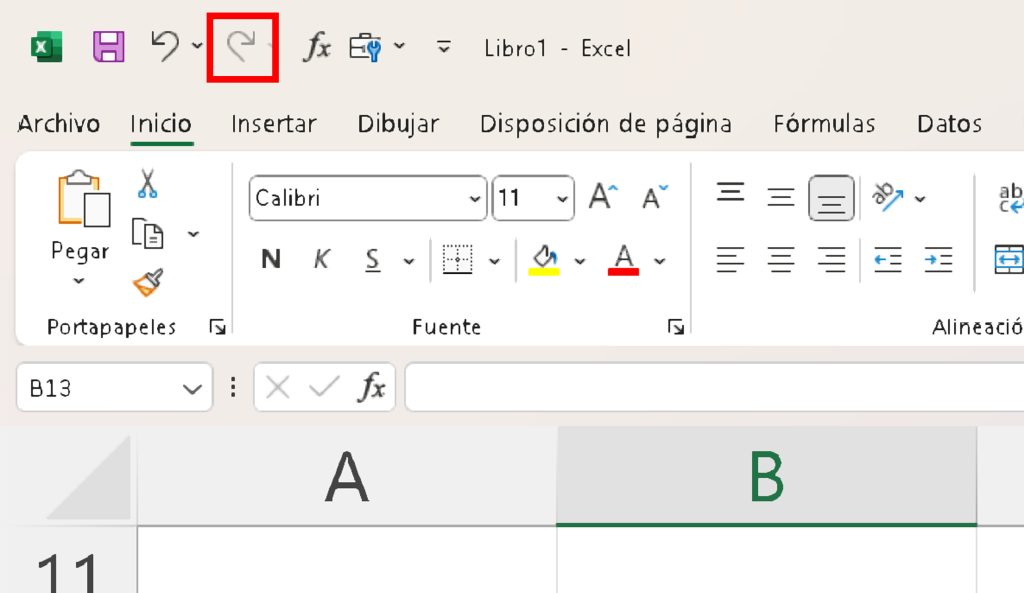Apply the yellow fill color swatch
Image resolution: width=1024 pixels, height=593 pixels.
point(544,260)
